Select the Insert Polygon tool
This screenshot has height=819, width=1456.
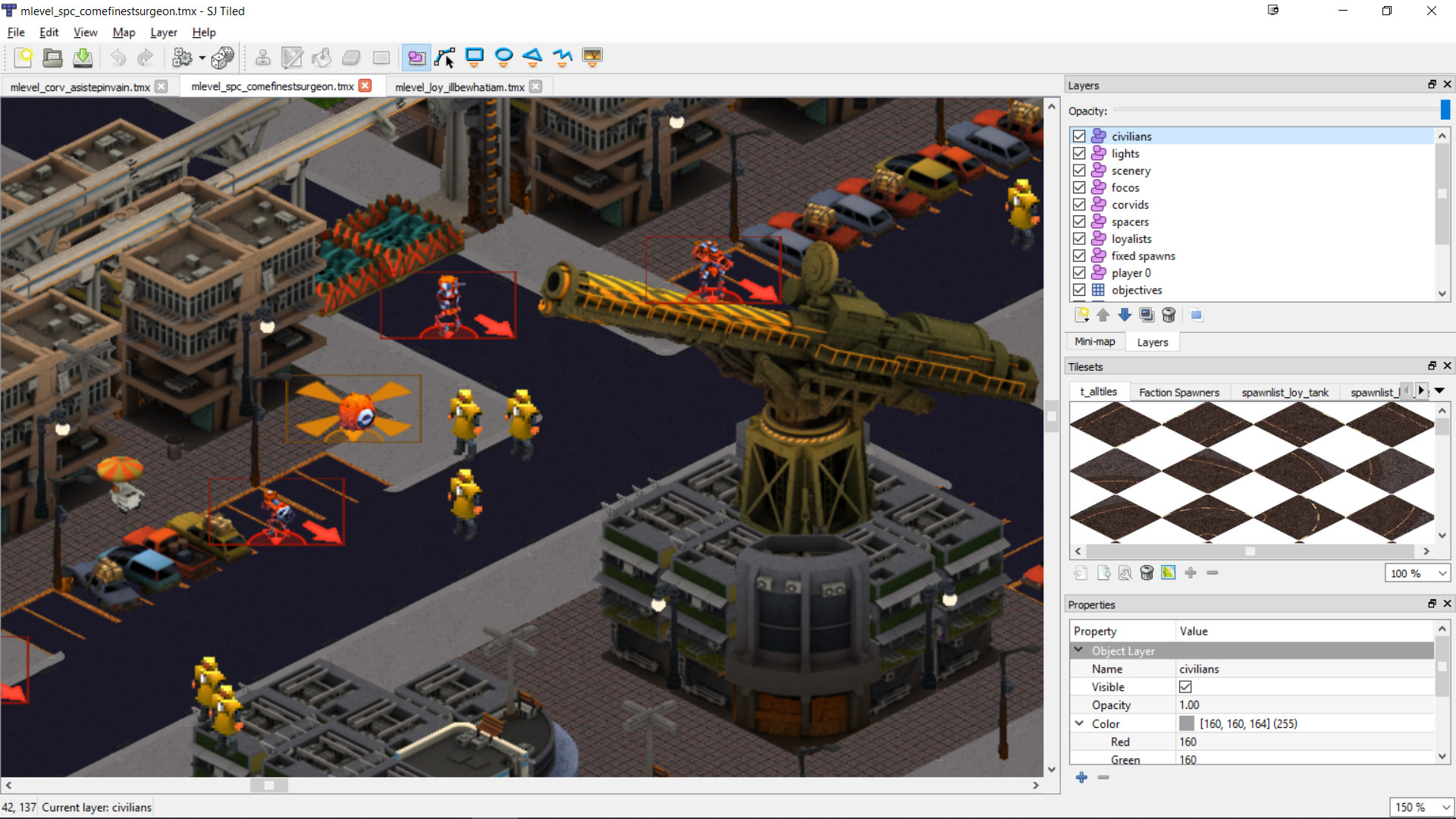[x=533, y=58]
